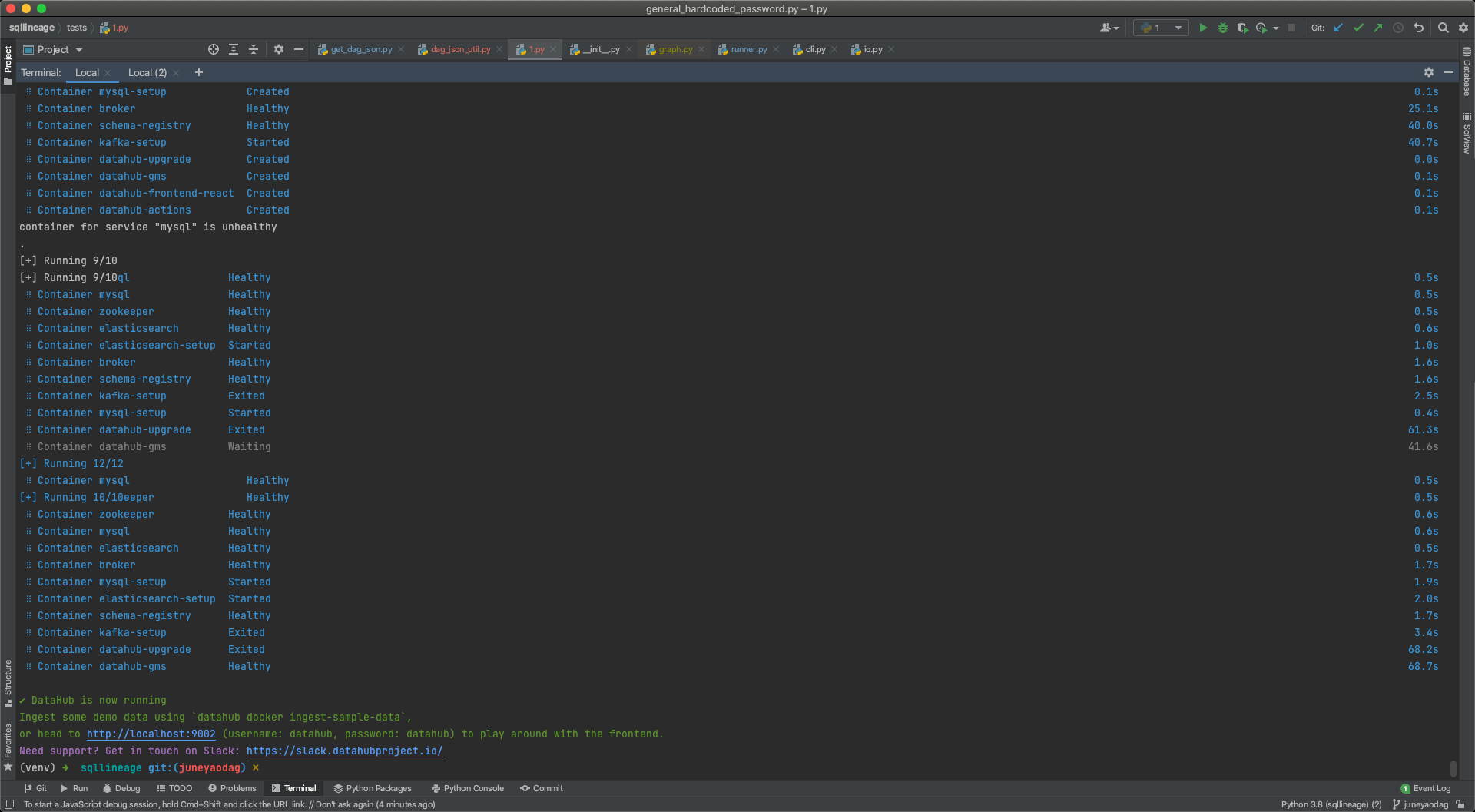Select sqllineage breadcrumb in navigation bar
The image size is (1475, 812).
pyautogui.click(x=31, y=28)
